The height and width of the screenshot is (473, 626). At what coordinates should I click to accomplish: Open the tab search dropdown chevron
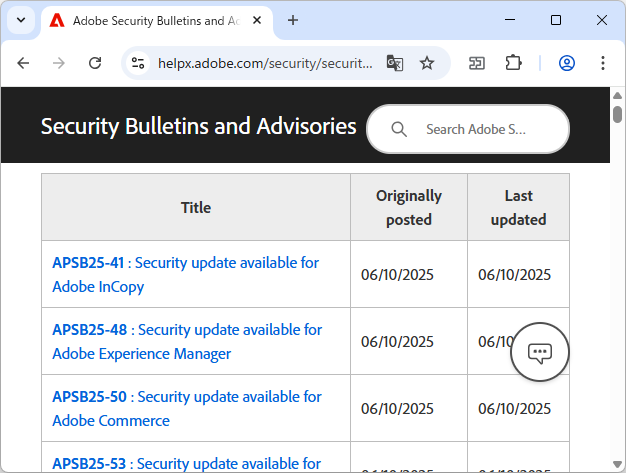[22, 20]
